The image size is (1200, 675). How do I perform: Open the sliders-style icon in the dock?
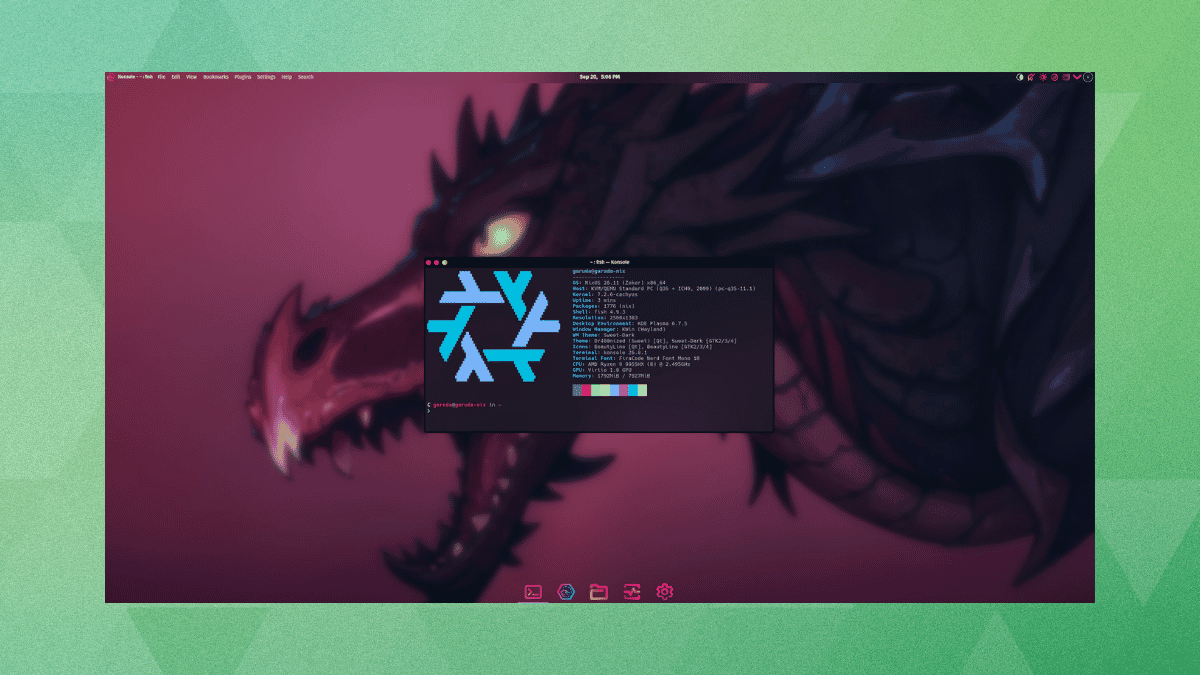[632, 592]
